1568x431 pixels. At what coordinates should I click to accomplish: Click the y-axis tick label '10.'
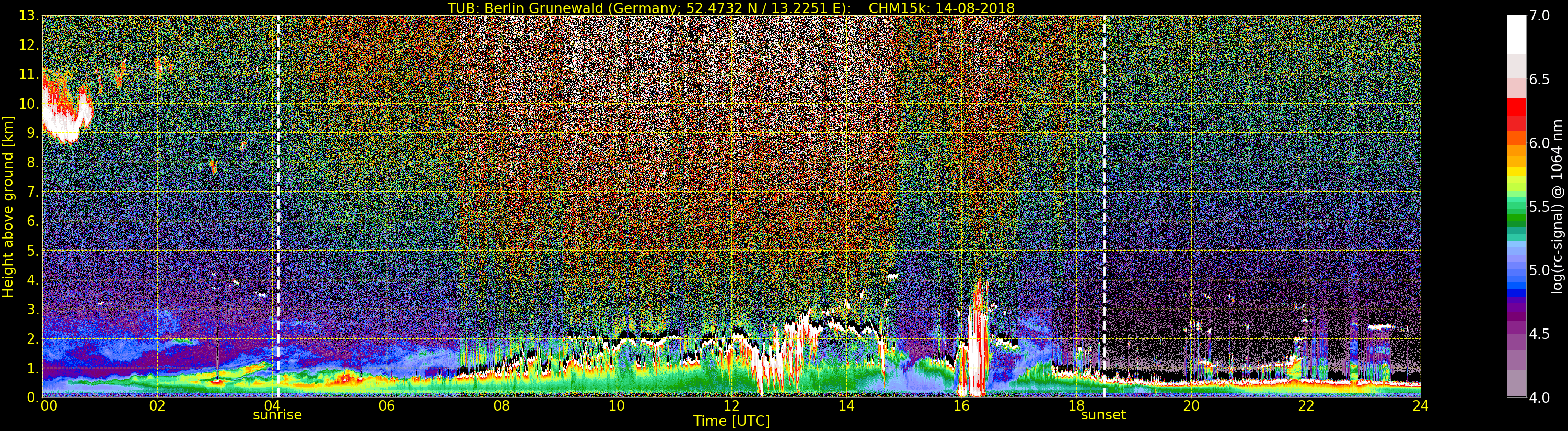[x=29, y=104]
